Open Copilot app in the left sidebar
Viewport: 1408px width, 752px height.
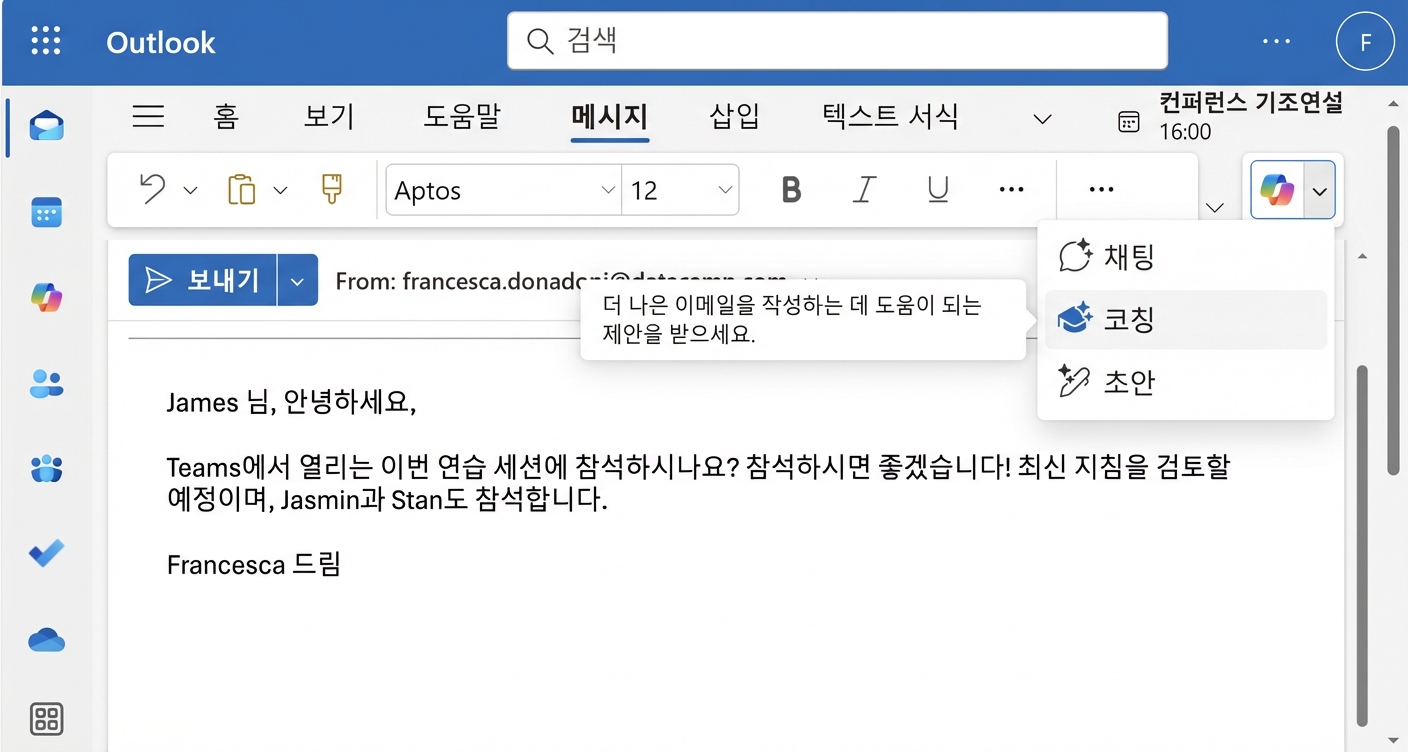(x=46, y=298)
